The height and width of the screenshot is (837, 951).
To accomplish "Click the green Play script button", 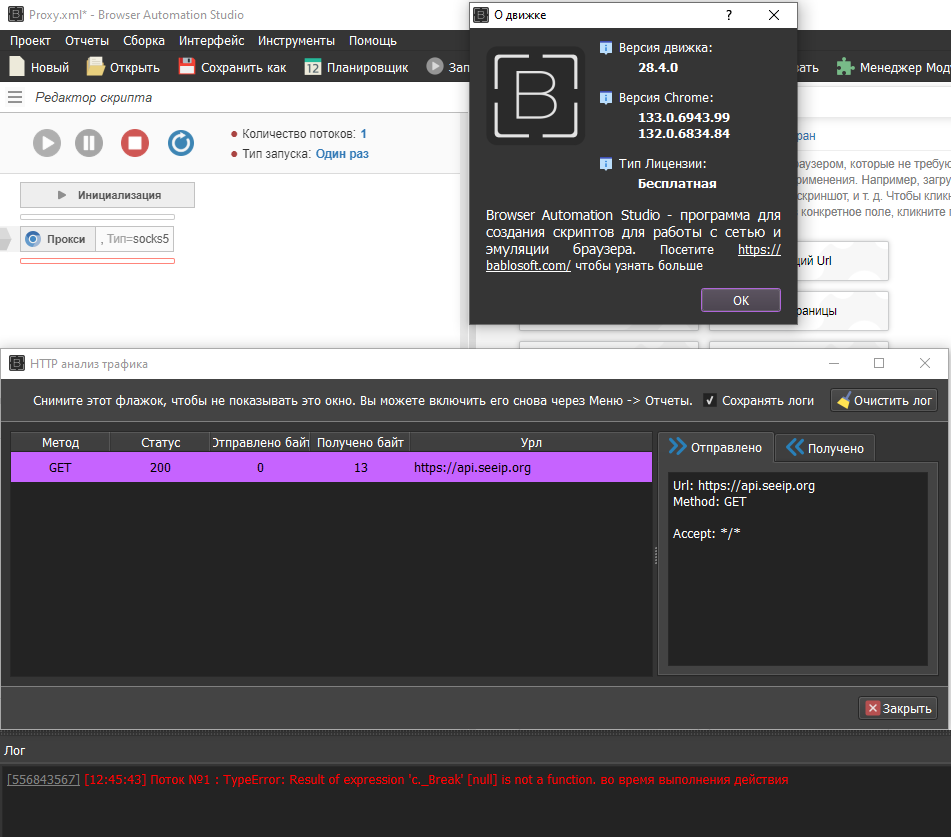I will click(x=46, y=142).
